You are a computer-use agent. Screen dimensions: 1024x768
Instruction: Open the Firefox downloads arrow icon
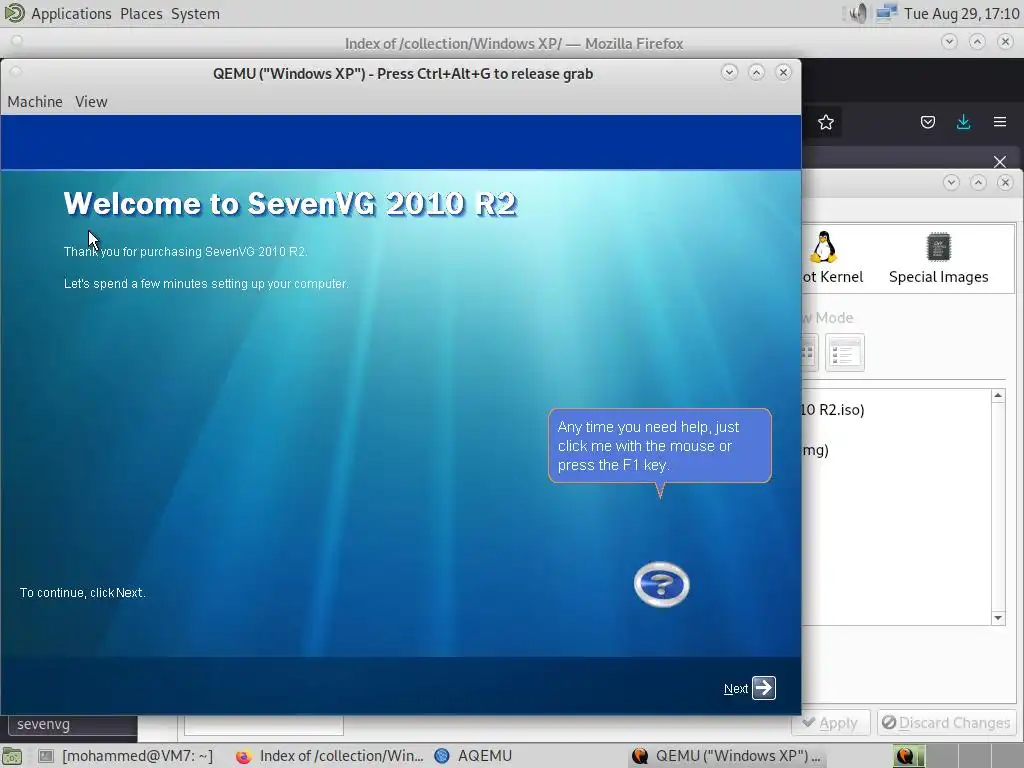963,122
